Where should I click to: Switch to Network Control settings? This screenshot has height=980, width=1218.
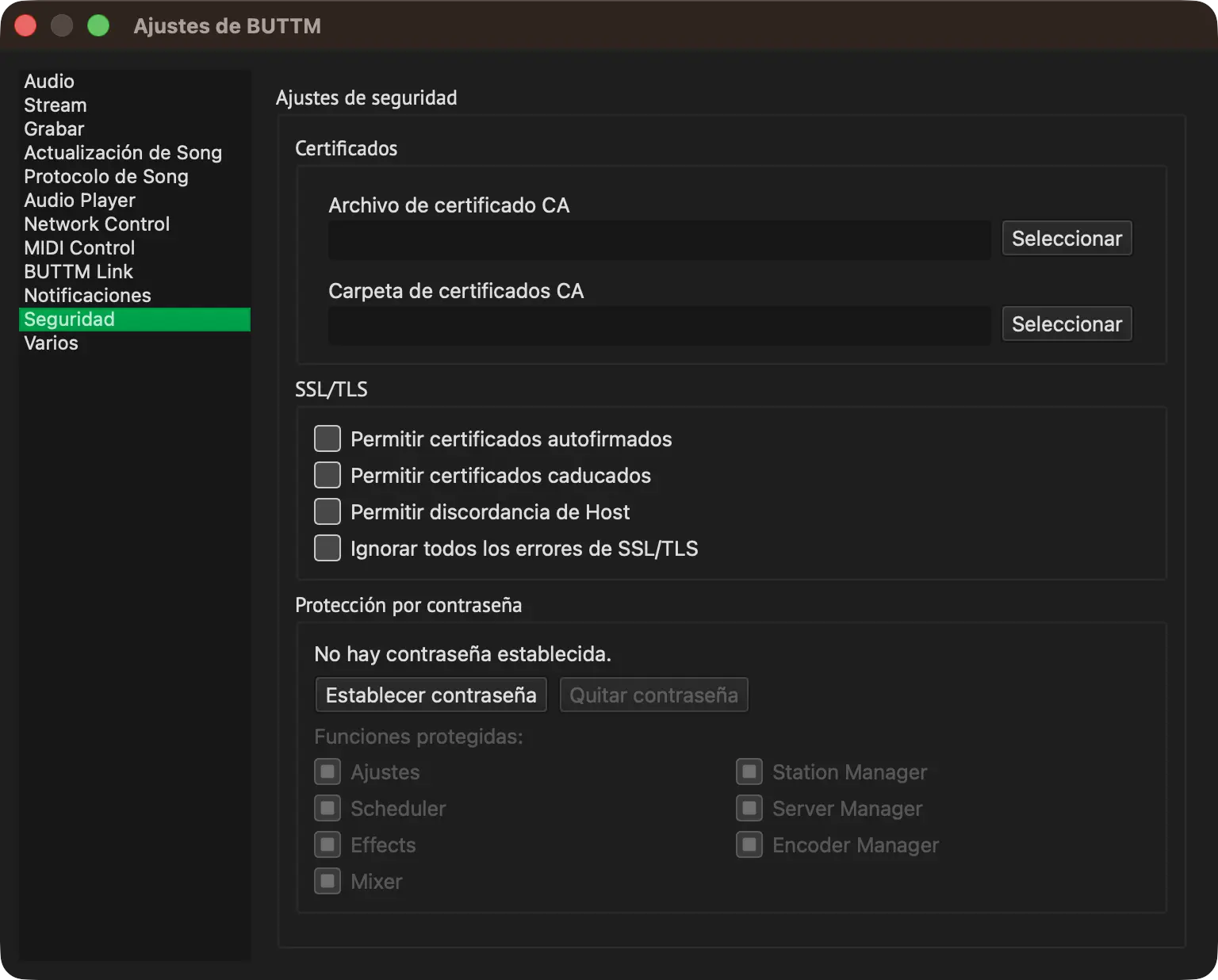pyautogui.click(x=134, y=224)
